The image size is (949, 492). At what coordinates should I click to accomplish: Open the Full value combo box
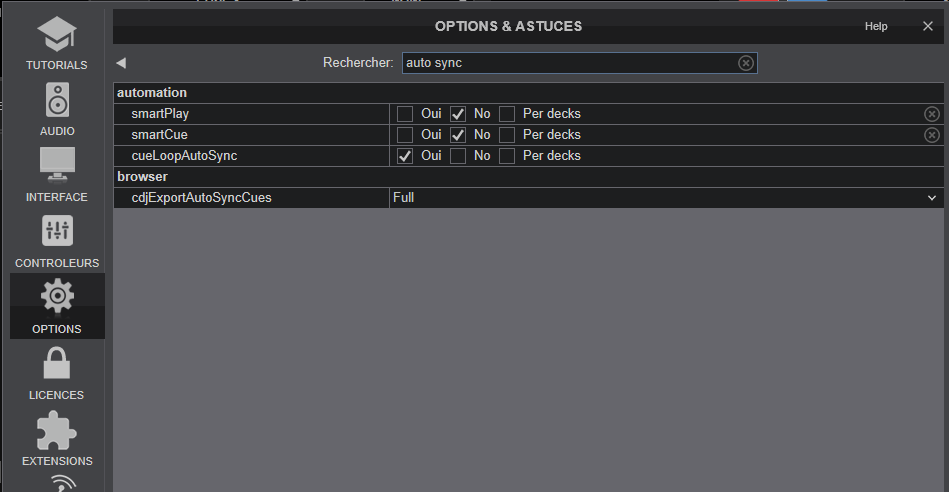[666, 198]
